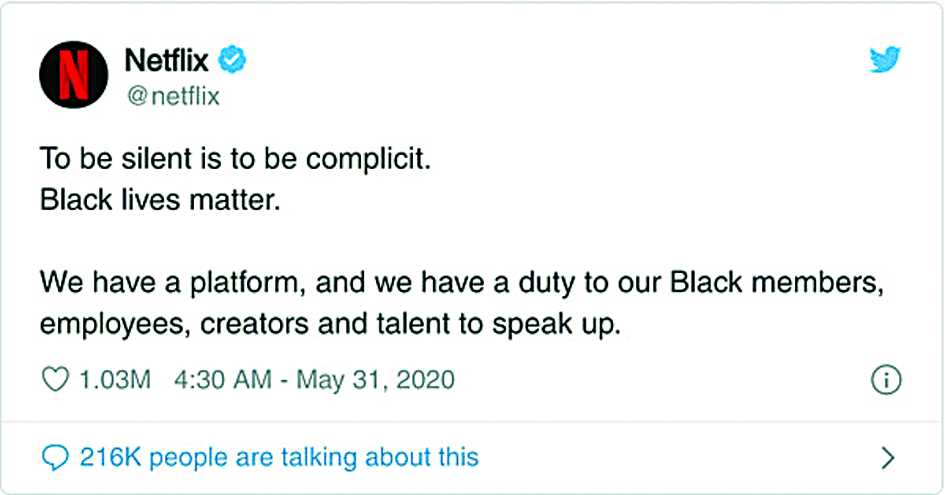The height and width of the screenshot is (495, 945).
Task: Open the @netflix handle link
Action: 174,96
